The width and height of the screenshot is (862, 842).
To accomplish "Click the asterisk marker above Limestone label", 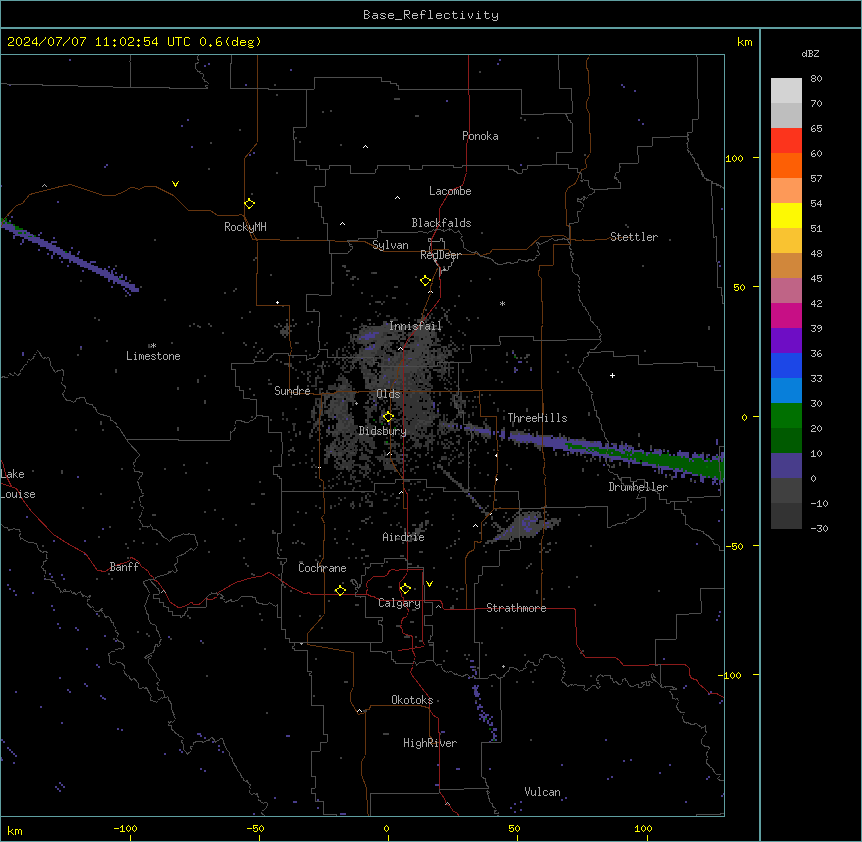I will point(152,346).
